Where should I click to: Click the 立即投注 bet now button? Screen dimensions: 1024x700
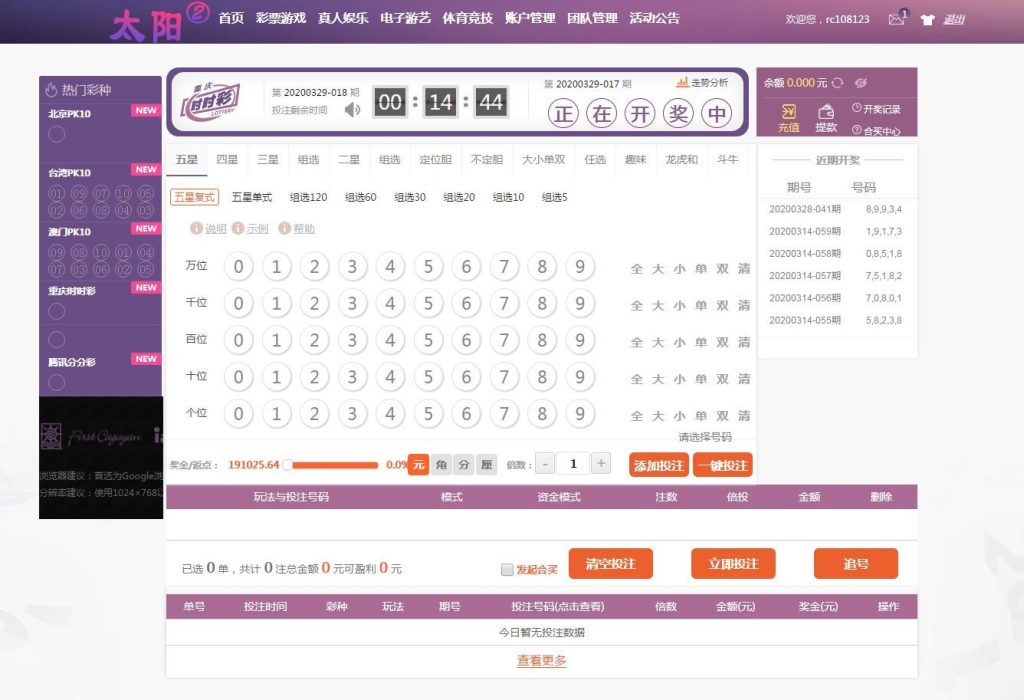tap(735, 563)
